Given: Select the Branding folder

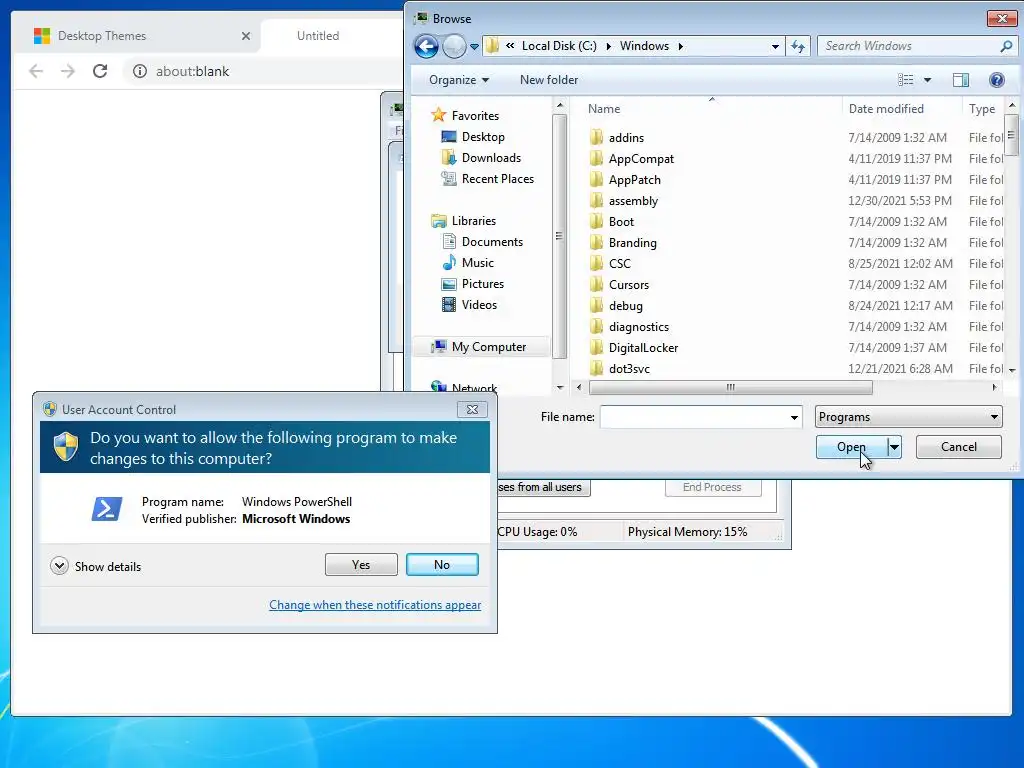Looking at the screenshot, I should pyautogui.click(x=632, y=242).
